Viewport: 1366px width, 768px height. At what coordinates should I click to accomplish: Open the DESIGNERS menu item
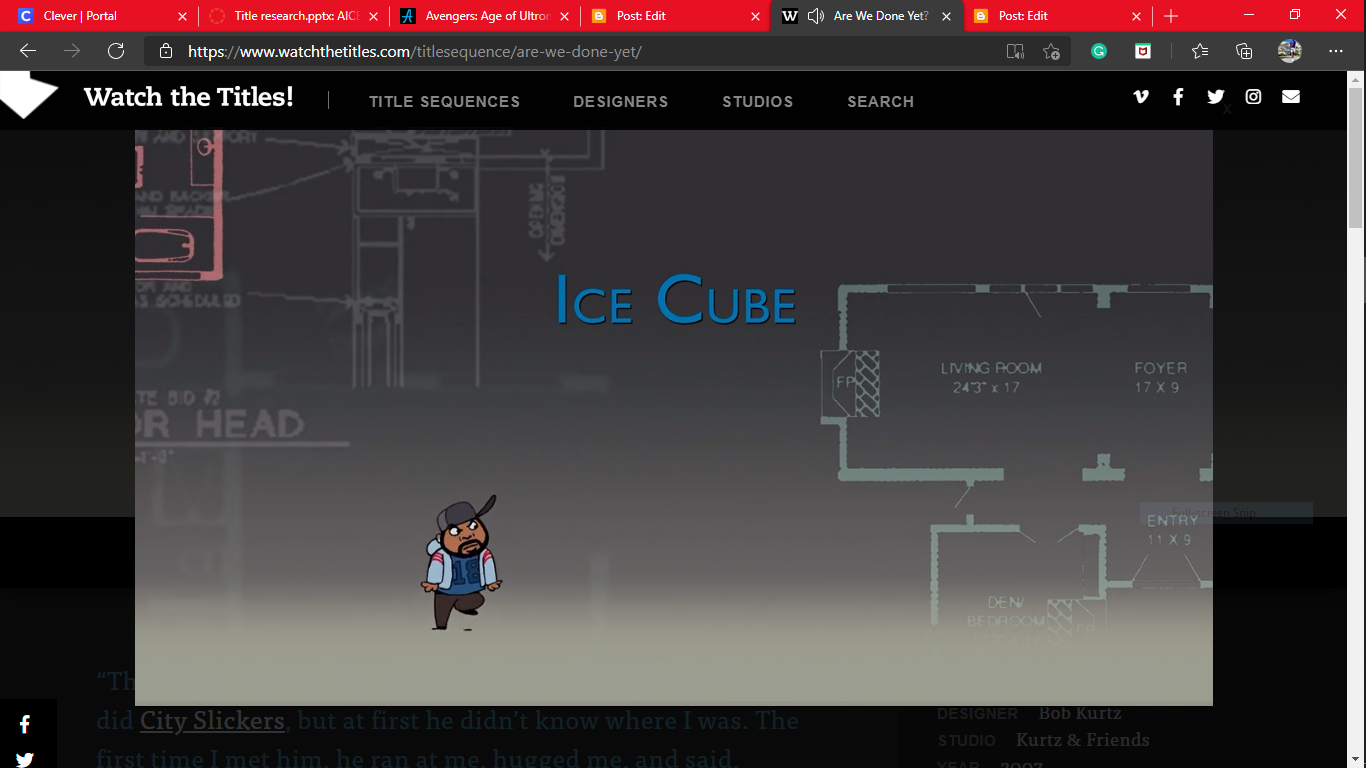pos(620,101)
